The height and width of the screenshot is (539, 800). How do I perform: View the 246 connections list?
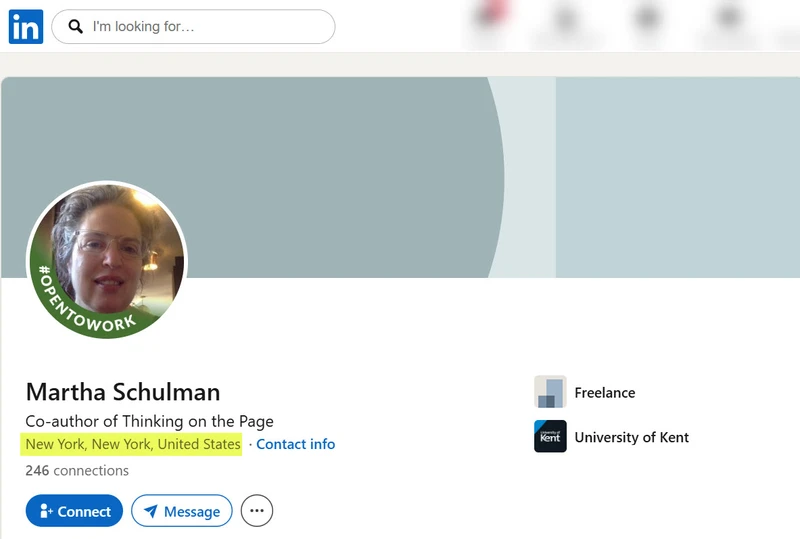click(77, 470)
